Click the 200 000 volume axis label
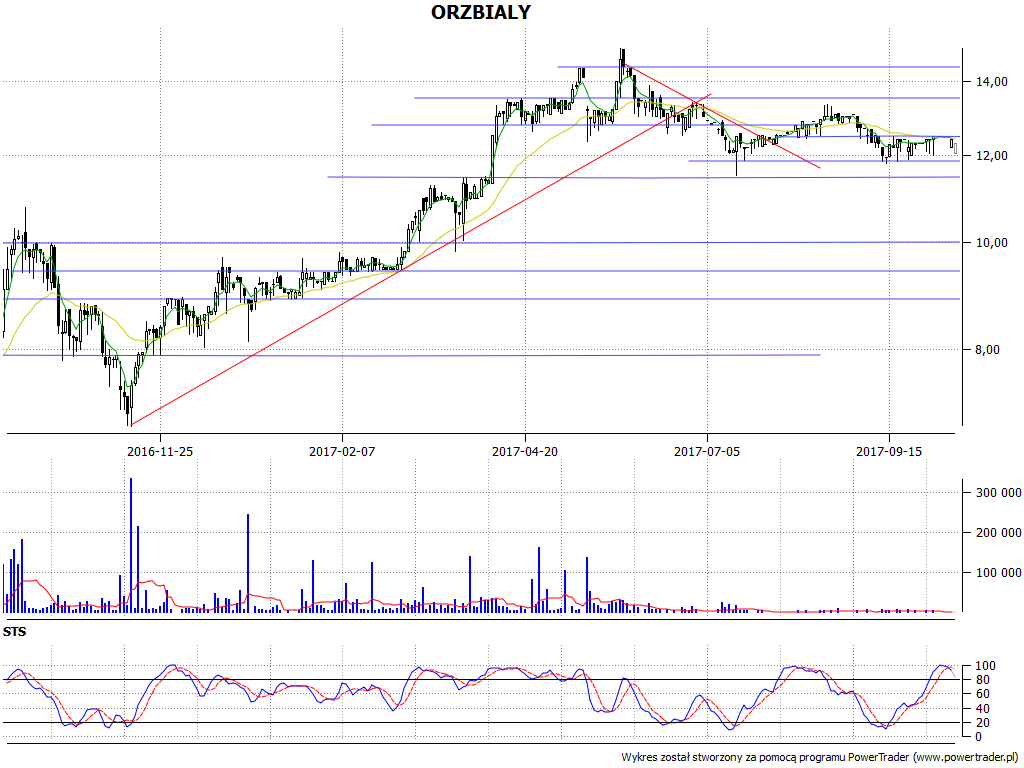The image size is (1024, 768). pos(999,533)
